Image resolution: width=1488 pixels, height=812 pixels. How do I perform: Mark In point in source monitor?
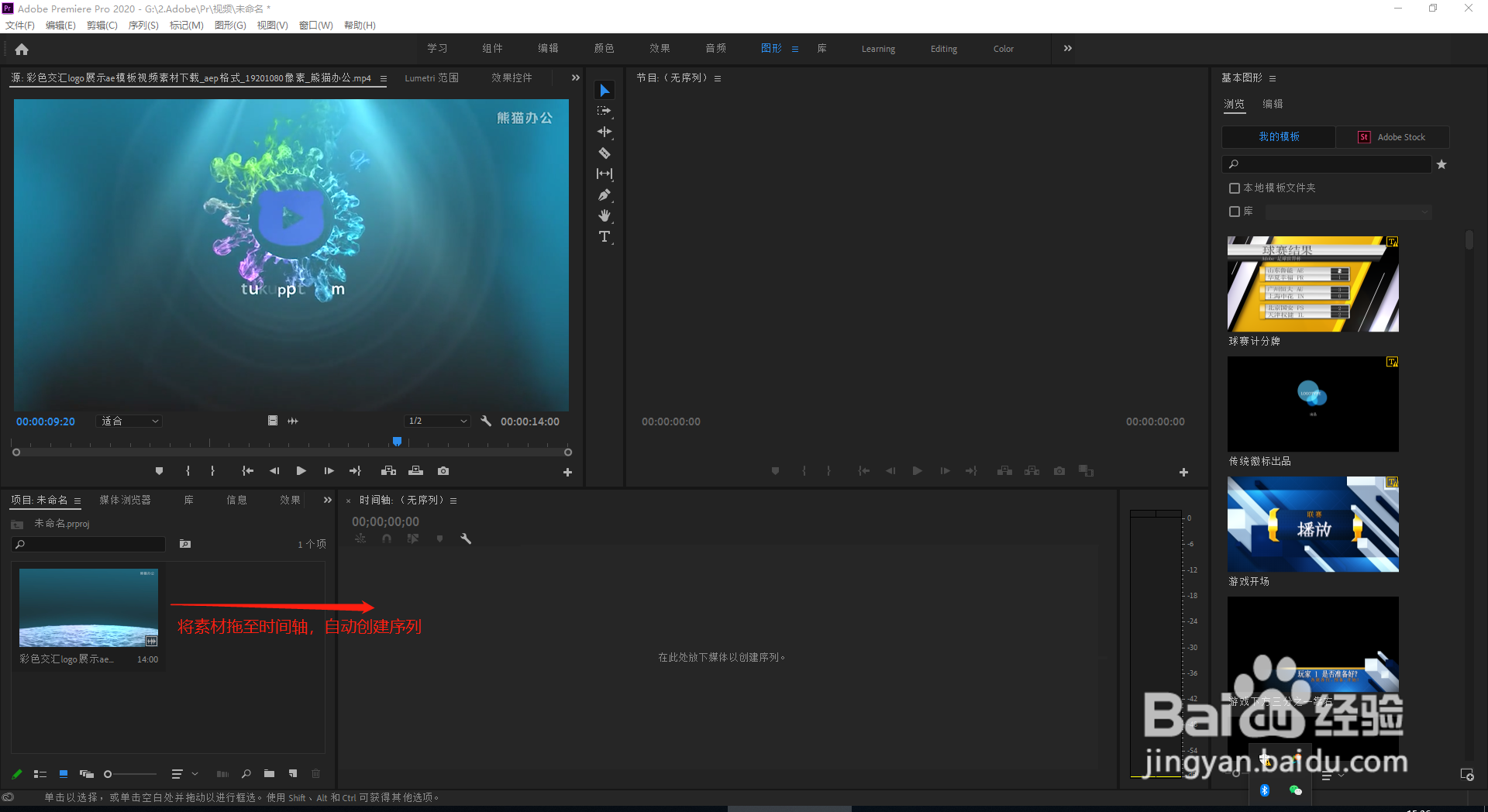tap(188, 471)
